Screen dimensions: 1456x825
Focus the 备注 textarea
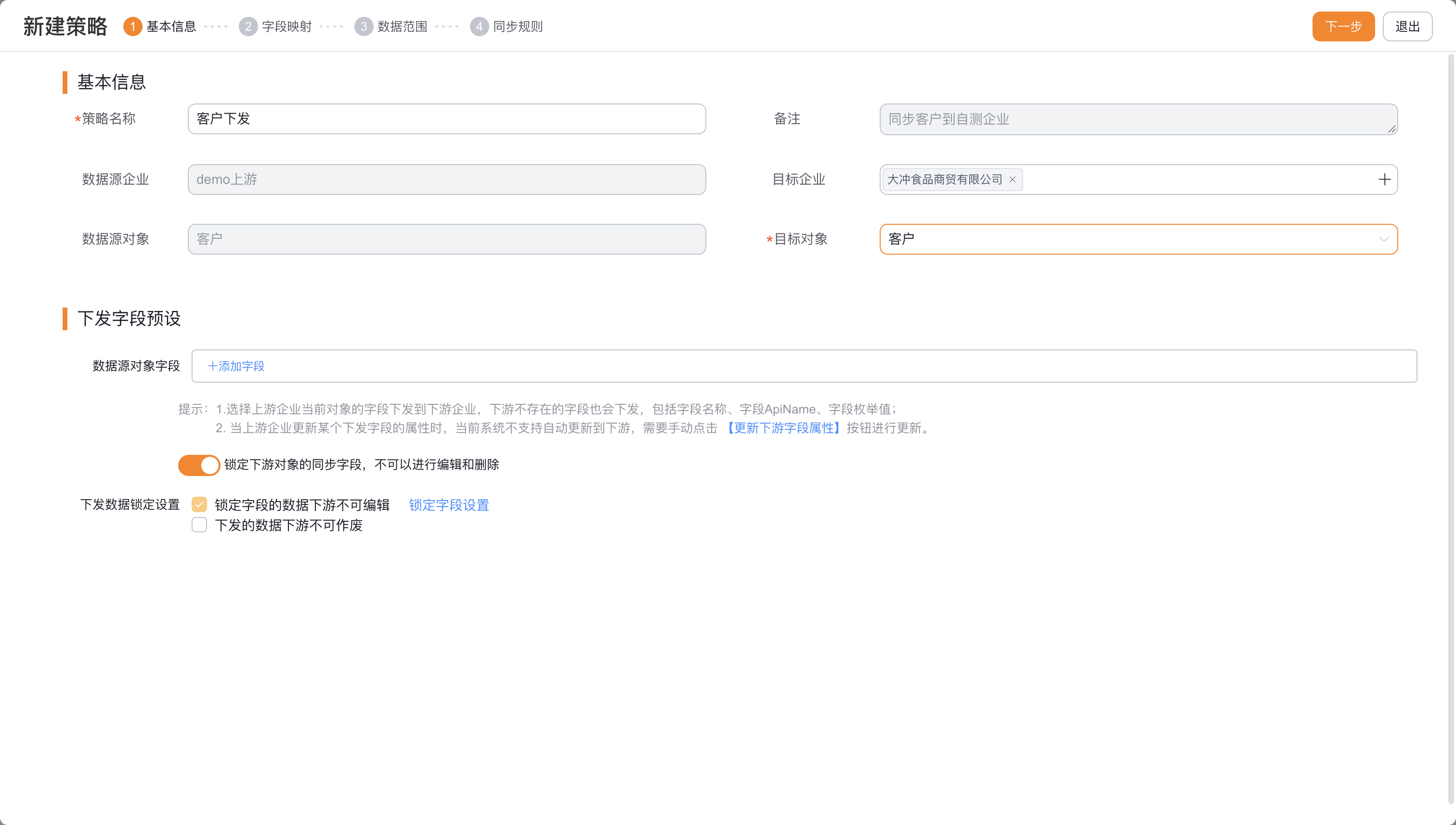1138,119
